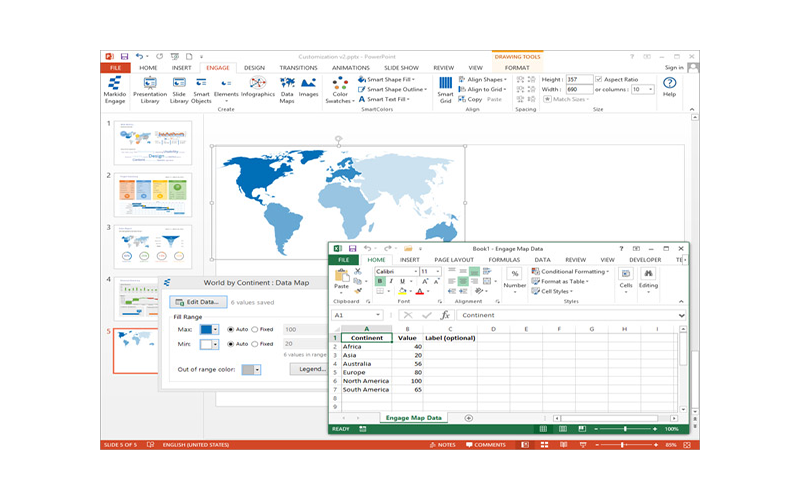Image resolution: width=800 pixels, height=500 pixels.
Task: Open the Presentation Library
Action: coord(150,90)
